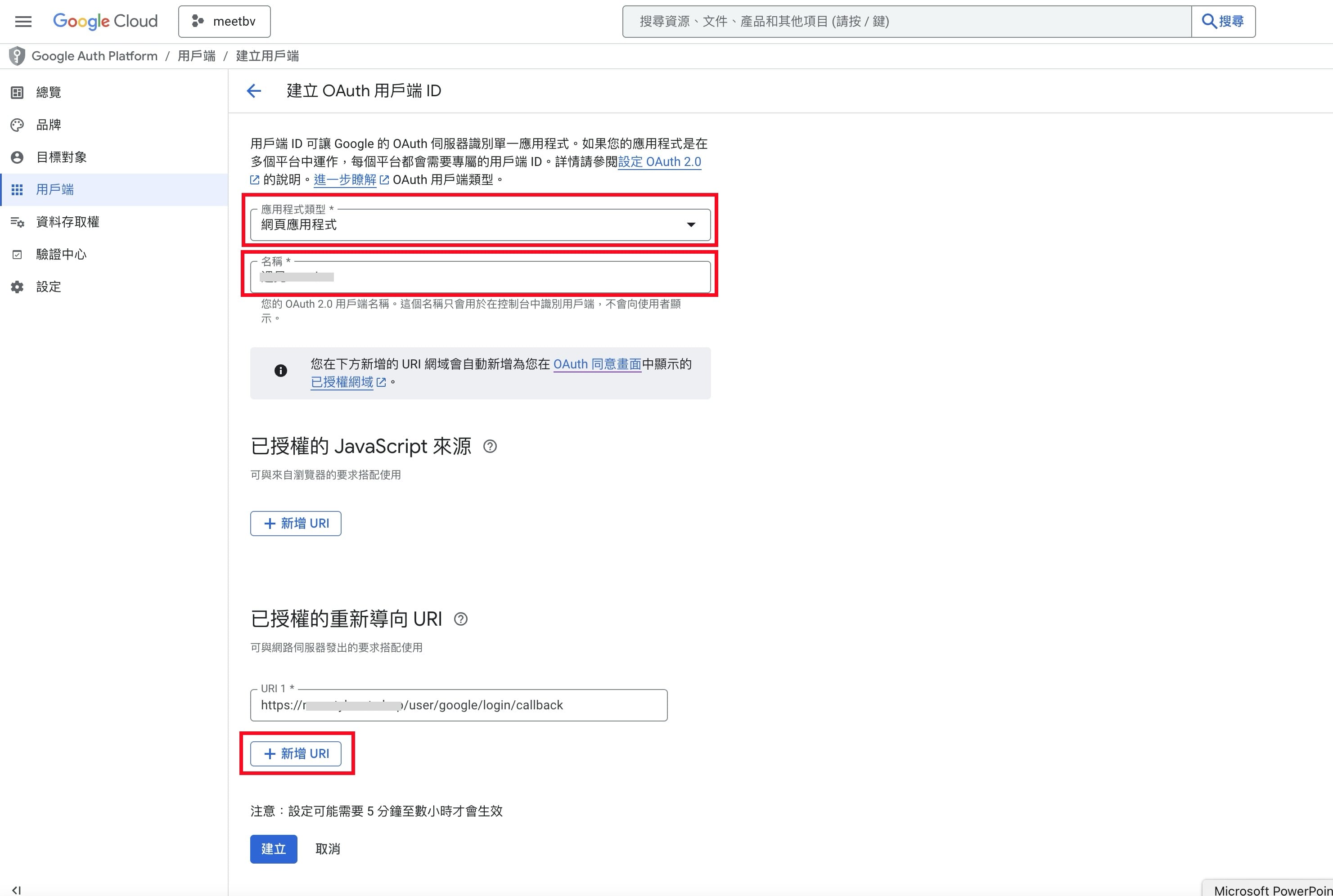Image resolution: width=1333 pixels, height=896 pixels.
Task: Expand the 應用程式類型 dropdown
Action: click(x=480, y=224)
